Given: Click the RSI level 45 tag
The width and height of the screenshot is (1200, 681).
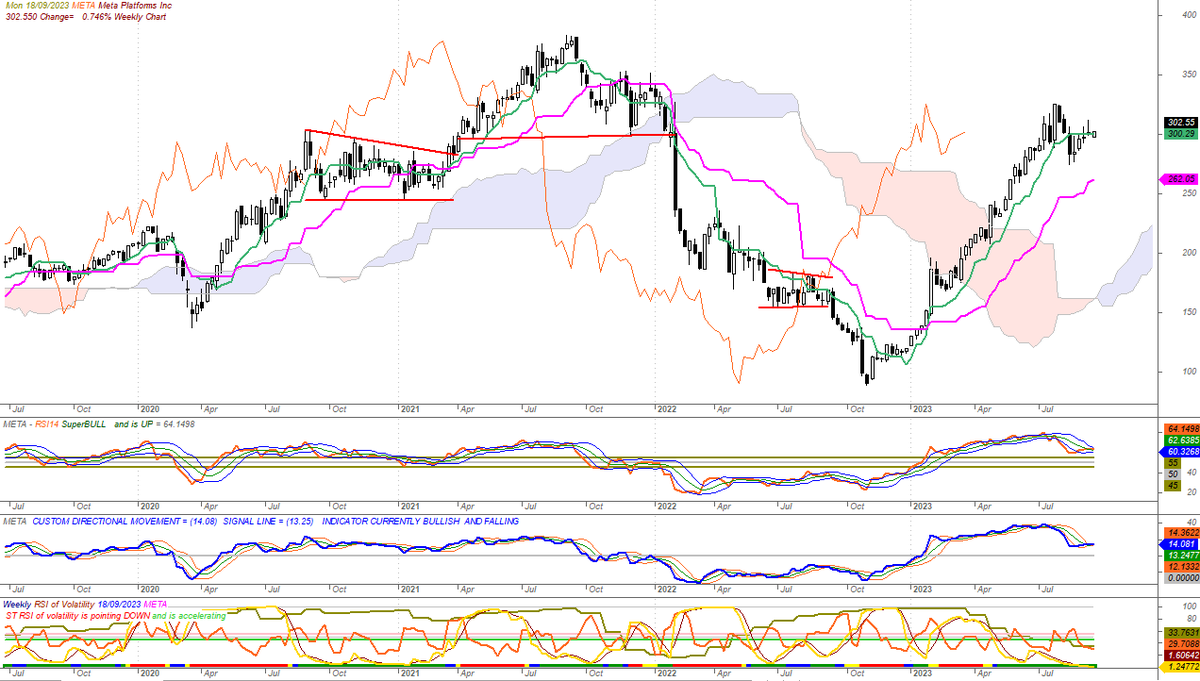Looking at the screenshot, I should coord(1172,485).
